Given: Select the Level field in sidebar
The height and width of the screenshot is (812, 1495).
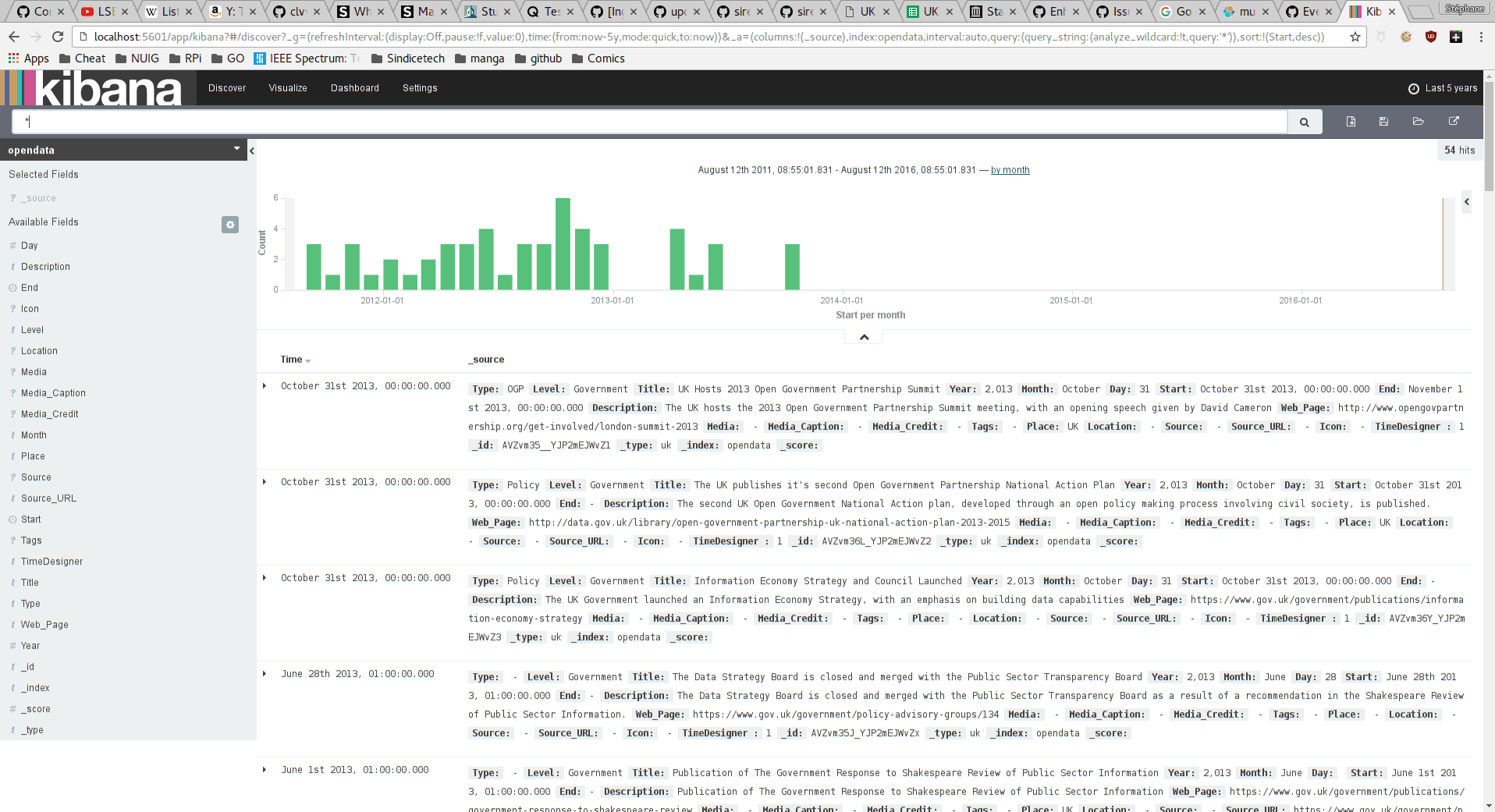Looking at the screenshot, I should tap(32, 330).
